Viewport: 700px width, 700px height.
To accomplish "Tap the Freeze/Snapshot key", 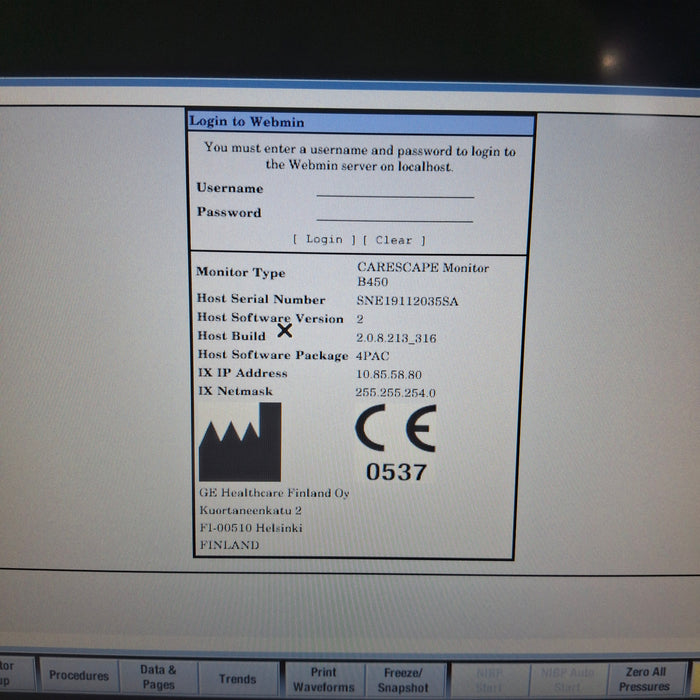I will (403, 679).
